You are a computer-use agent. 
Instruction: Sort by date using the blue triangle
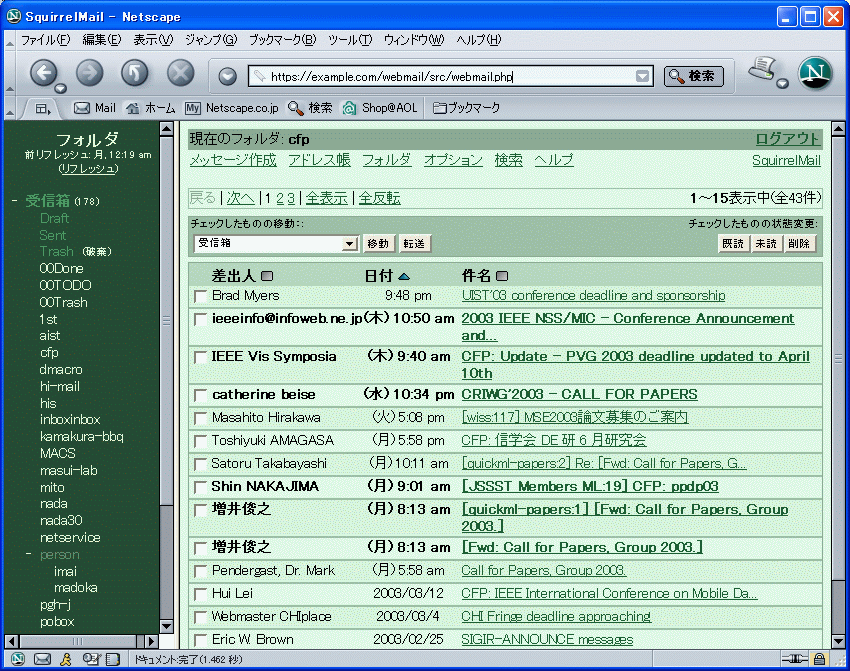(x=404, y=276)
